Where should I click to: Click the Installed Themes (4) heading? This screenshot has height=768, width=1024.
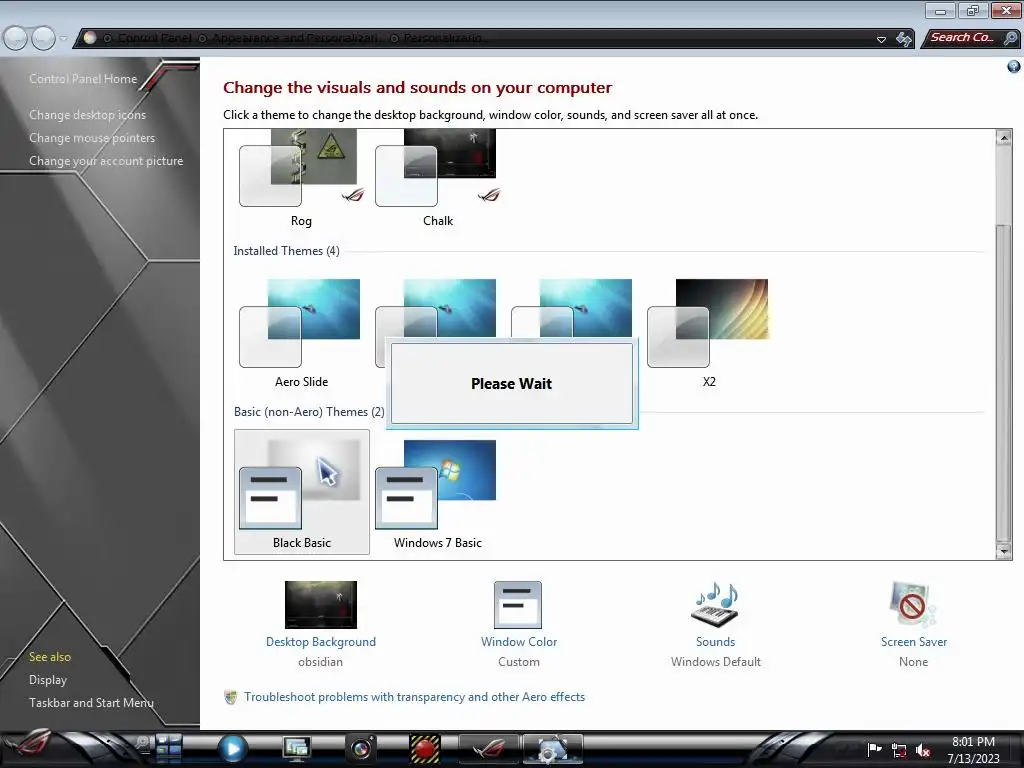click(286, 251)
